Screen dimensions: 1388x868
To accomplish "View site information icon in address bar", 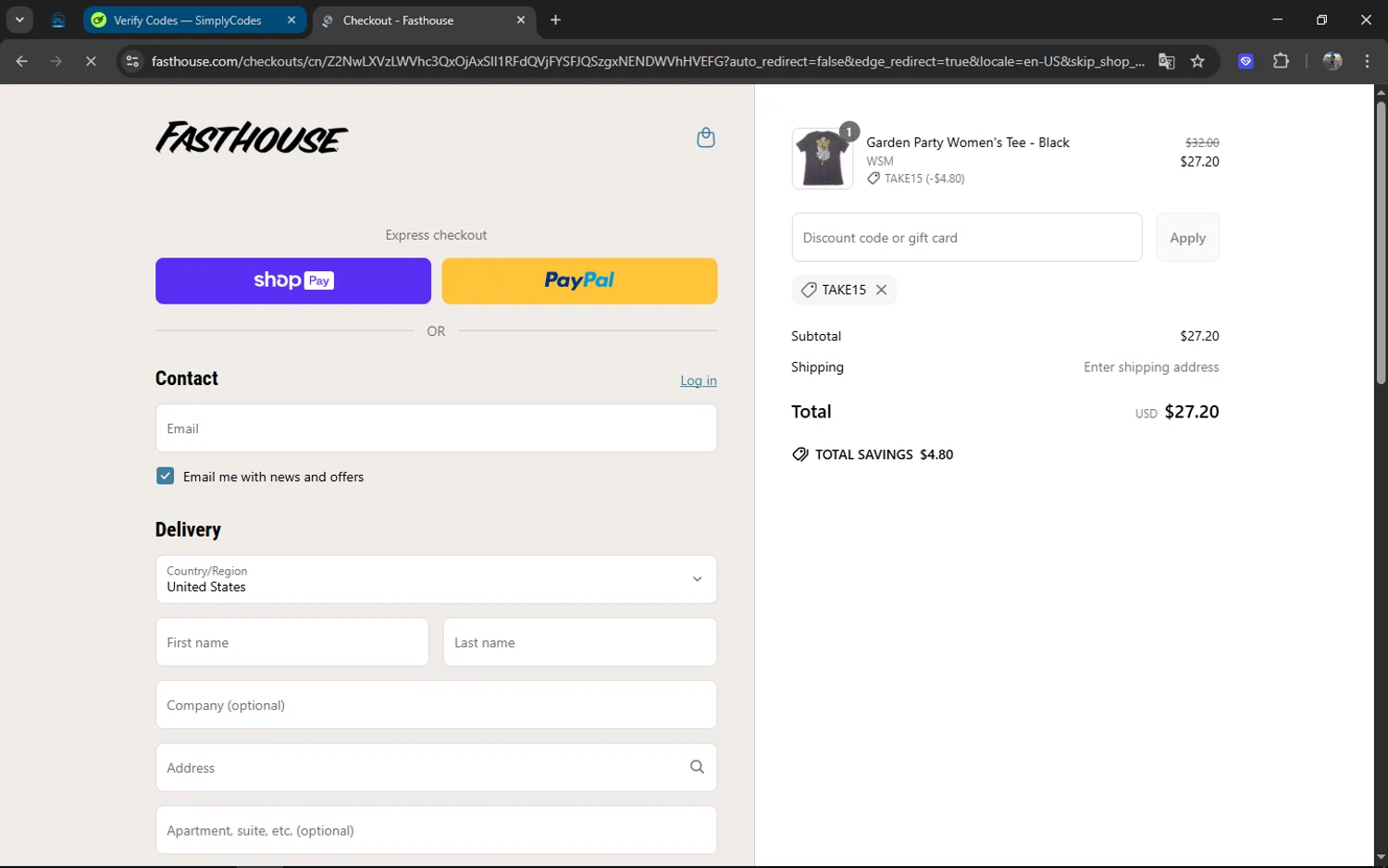I will 132,61.
